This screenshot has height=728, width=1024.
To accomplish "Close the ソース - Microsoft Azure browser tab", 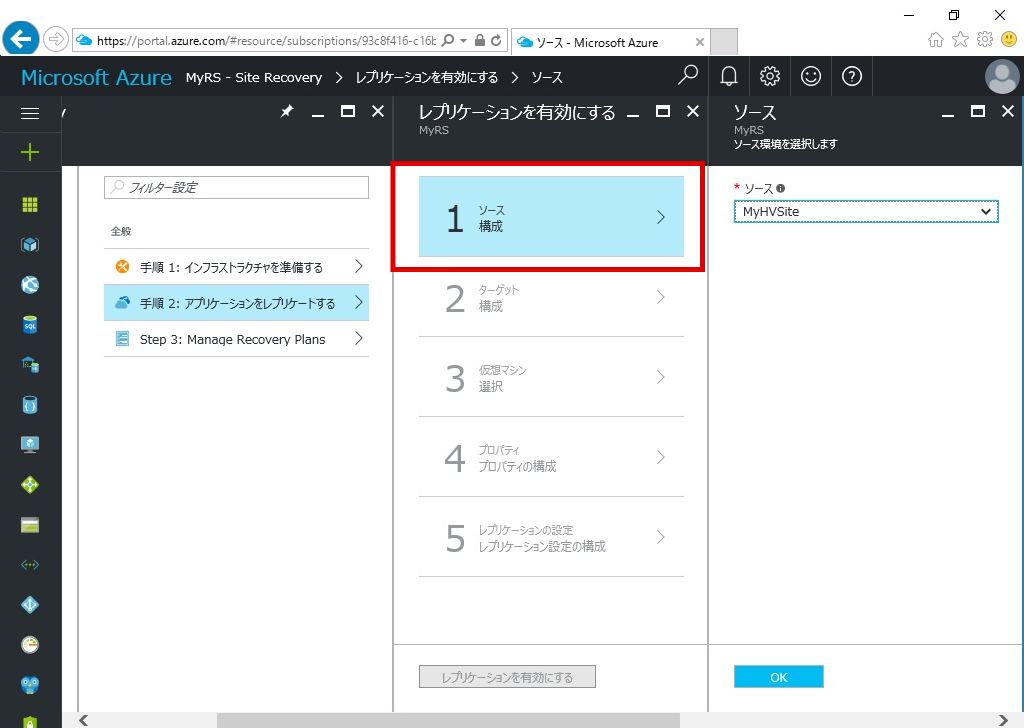I will click(x=699, y=42).
